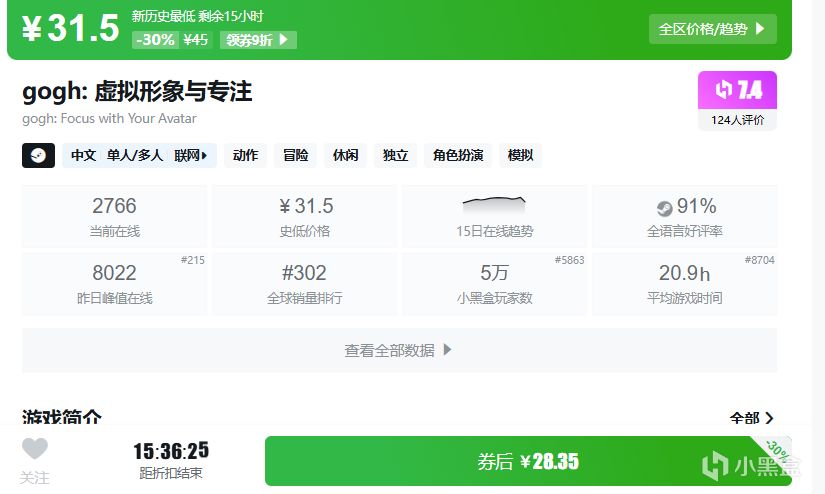The image size is (825, 494).
Task: Open the 2766 当前在线 stat card
Action: tap(114, 216)
